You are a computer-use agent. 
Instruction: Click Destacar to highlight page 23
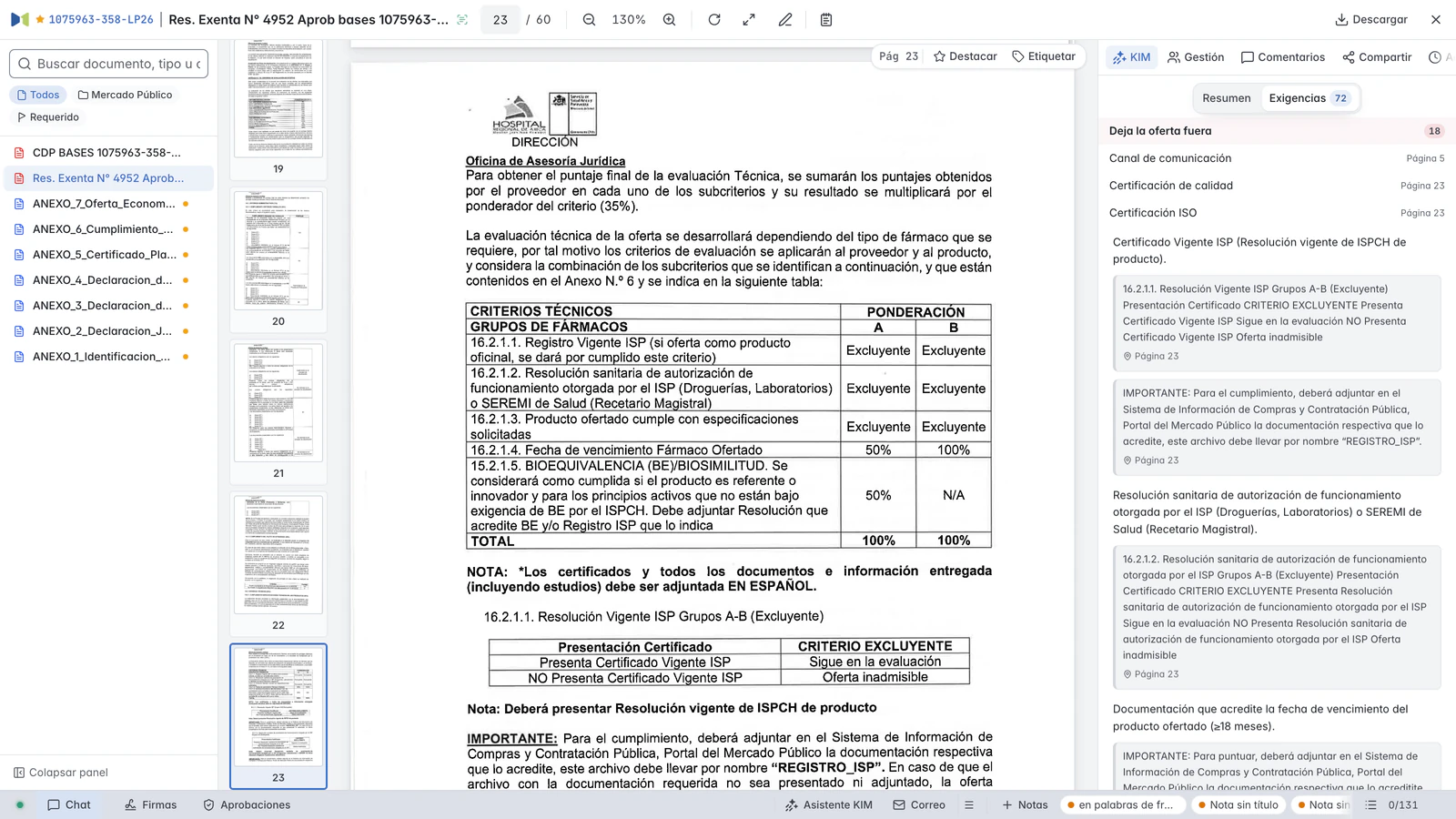pos(966,56)
